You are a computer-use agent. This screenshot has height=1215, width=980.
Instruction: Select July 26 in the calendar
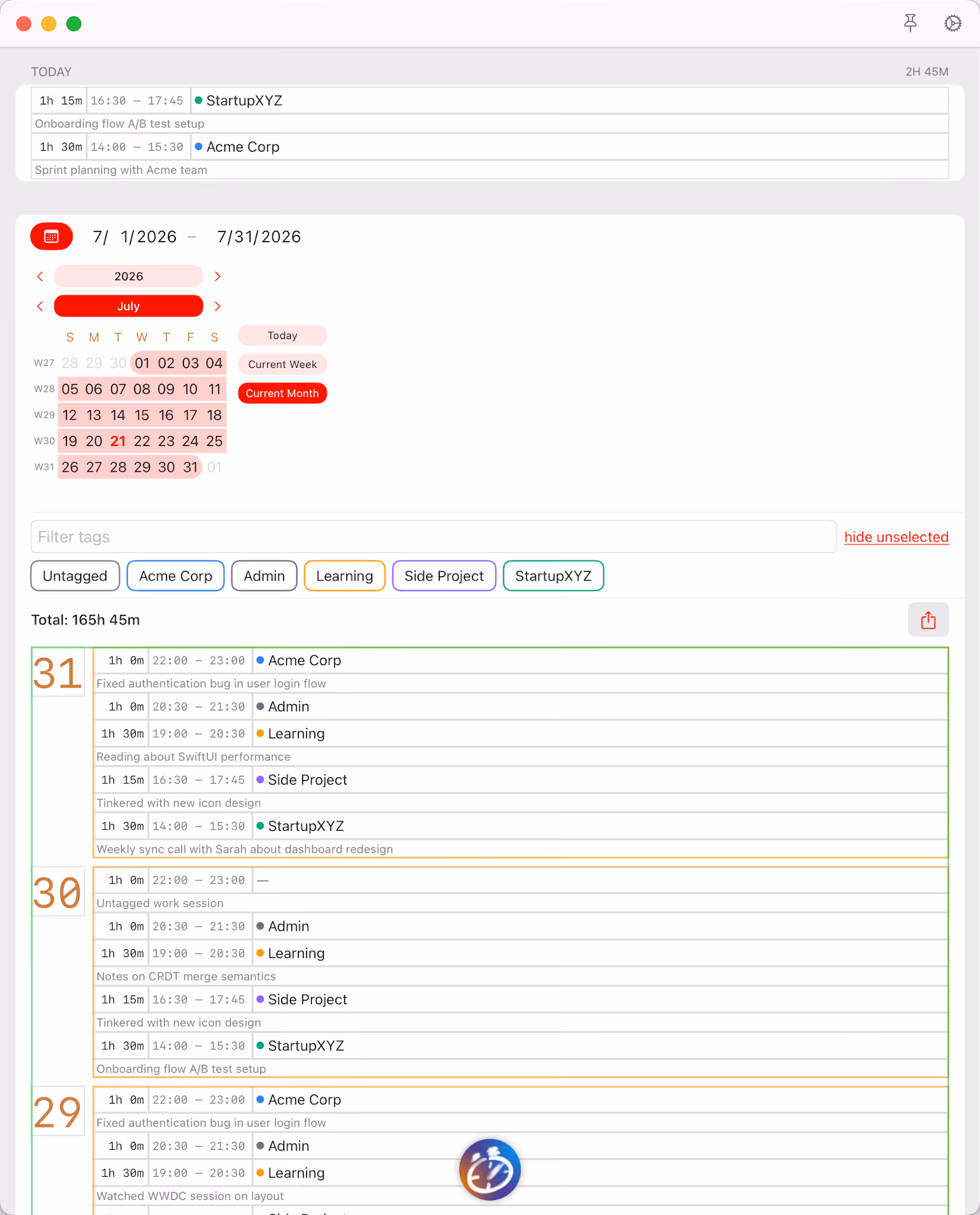70,467
